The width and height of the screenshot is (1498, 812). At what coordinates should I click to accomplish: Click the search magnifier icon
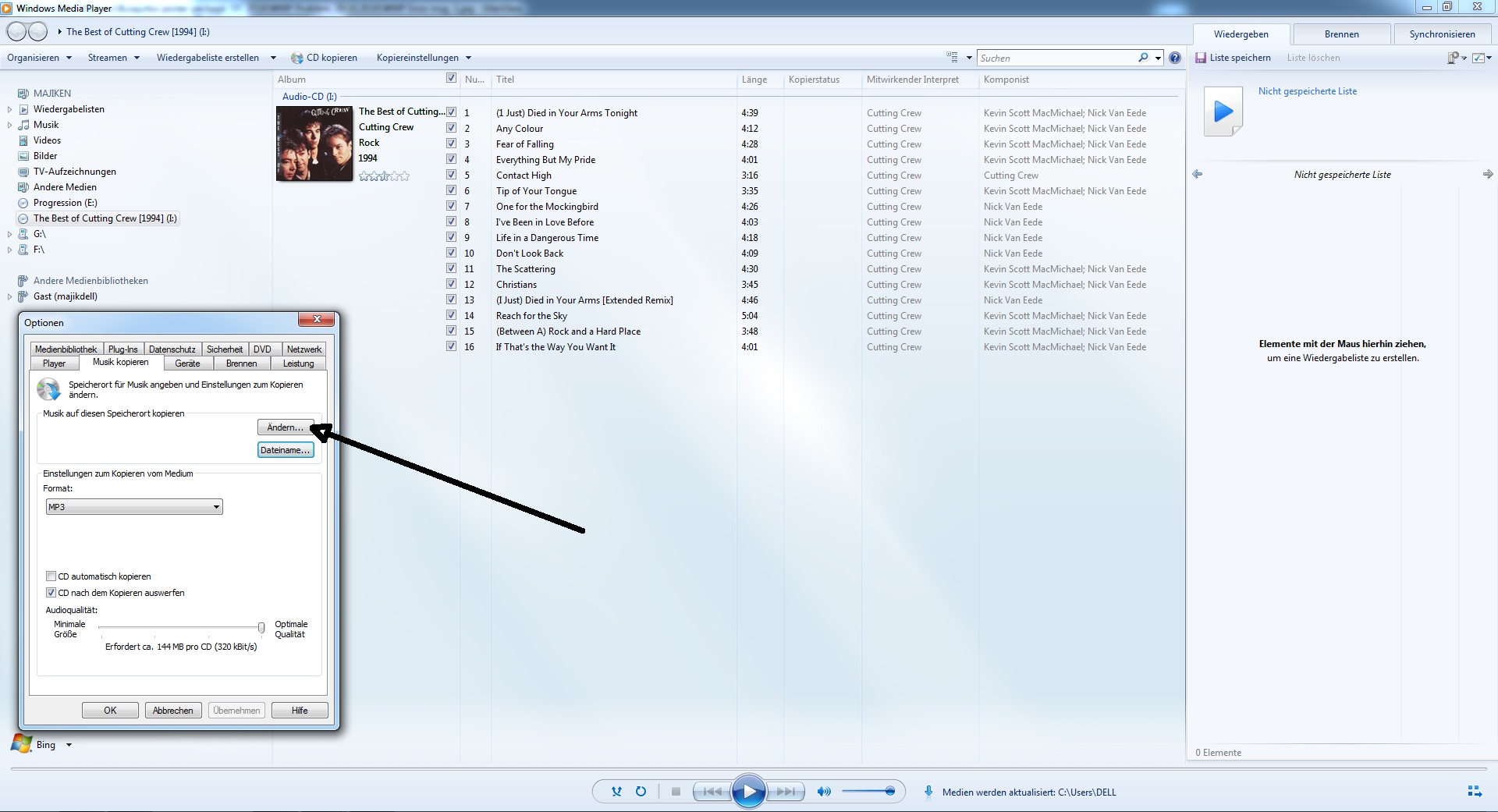pos(1143,58)
